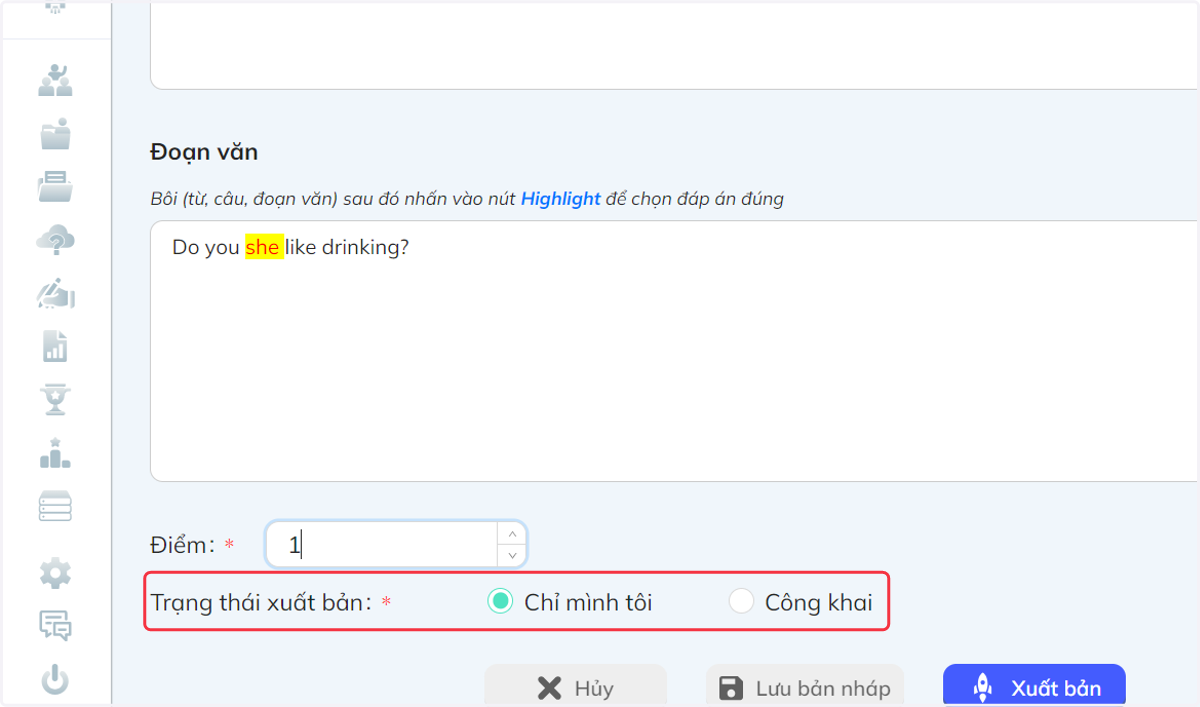The image size is (1200, 707).
Task: Click the highlighted word 'she'
Action: [x=264, y=247]
